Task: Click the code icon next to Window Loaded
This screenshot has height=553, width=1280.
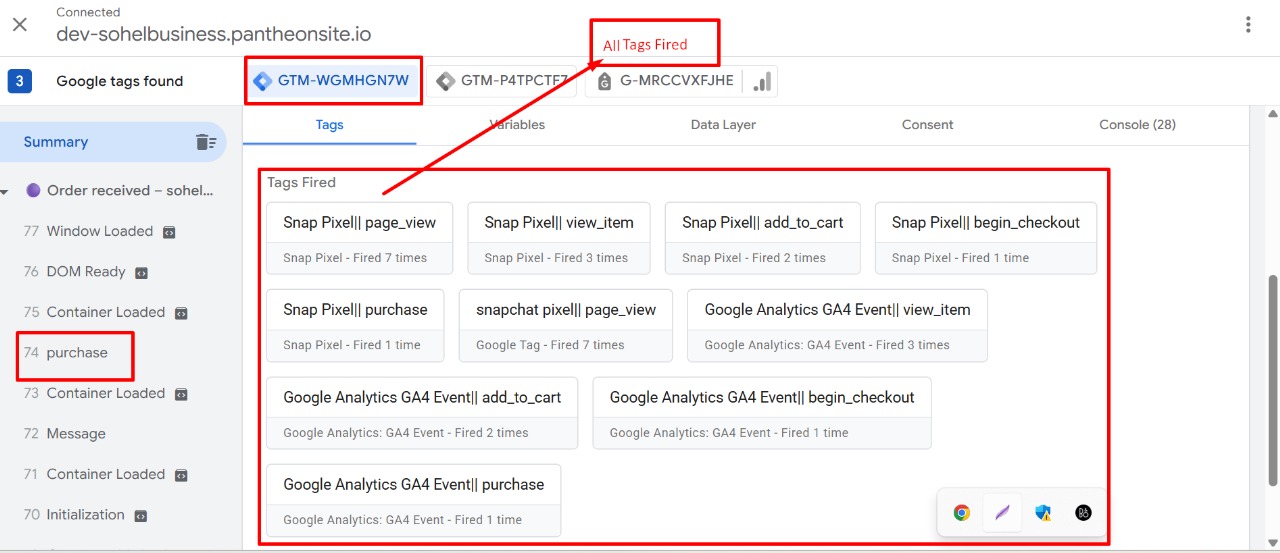Action: pyautogui.click(x=169, y=232)
